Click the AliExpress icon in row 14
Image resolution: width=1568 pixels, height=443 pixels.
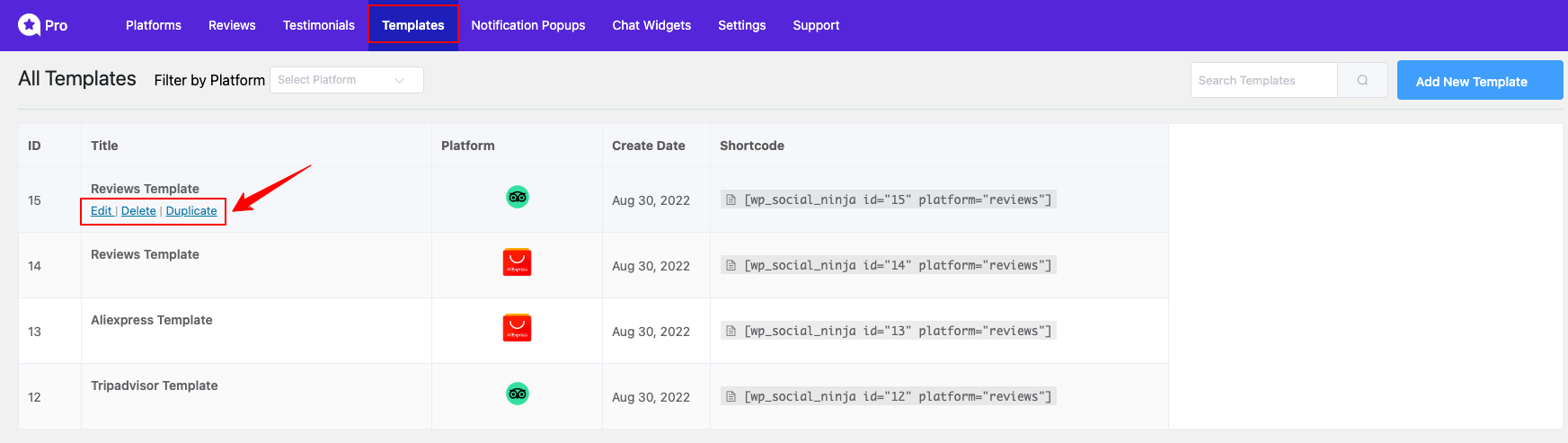[517, 262]
